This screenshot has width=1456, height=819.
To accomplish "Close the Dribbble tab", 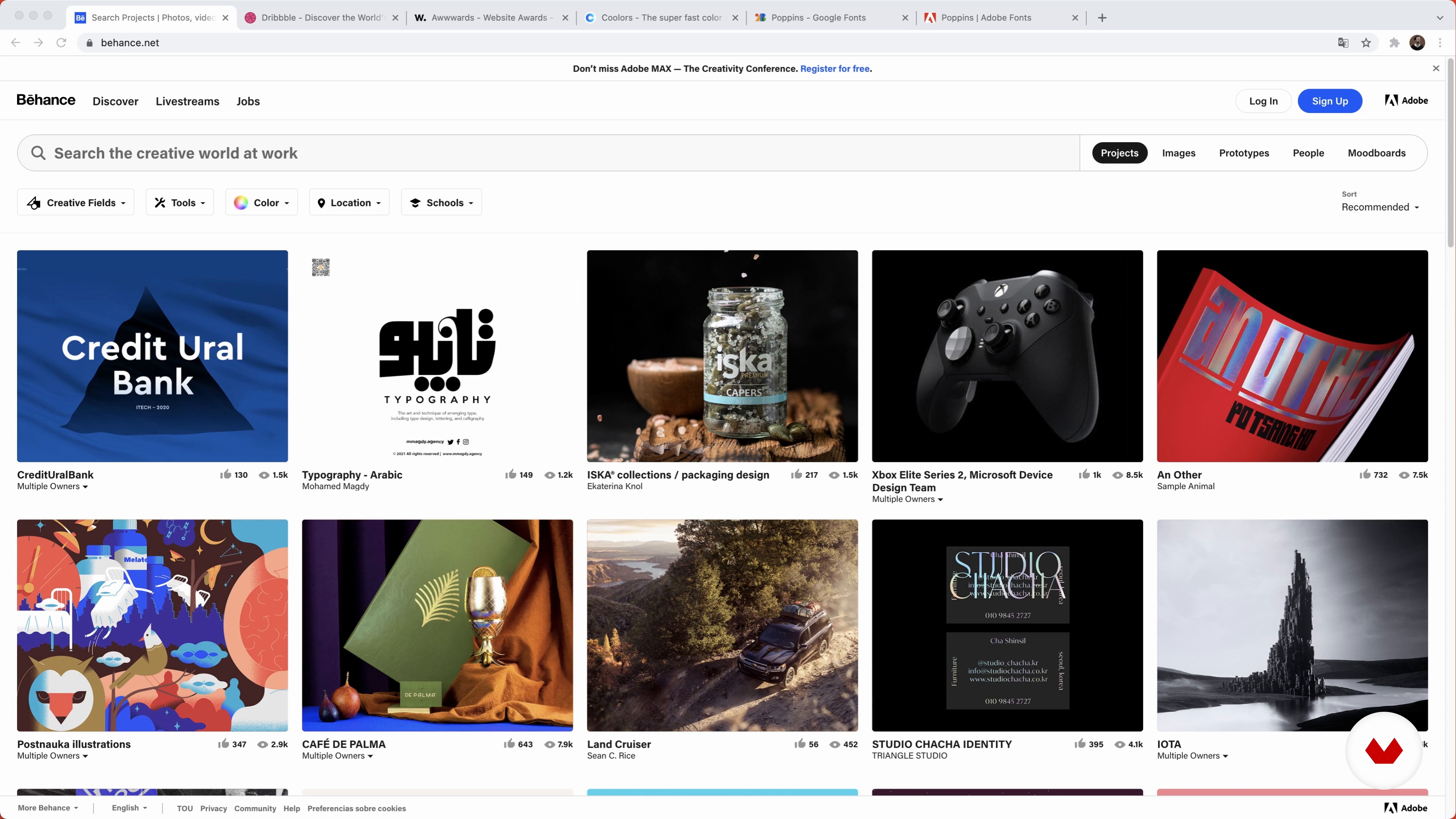I will point(395,17).
